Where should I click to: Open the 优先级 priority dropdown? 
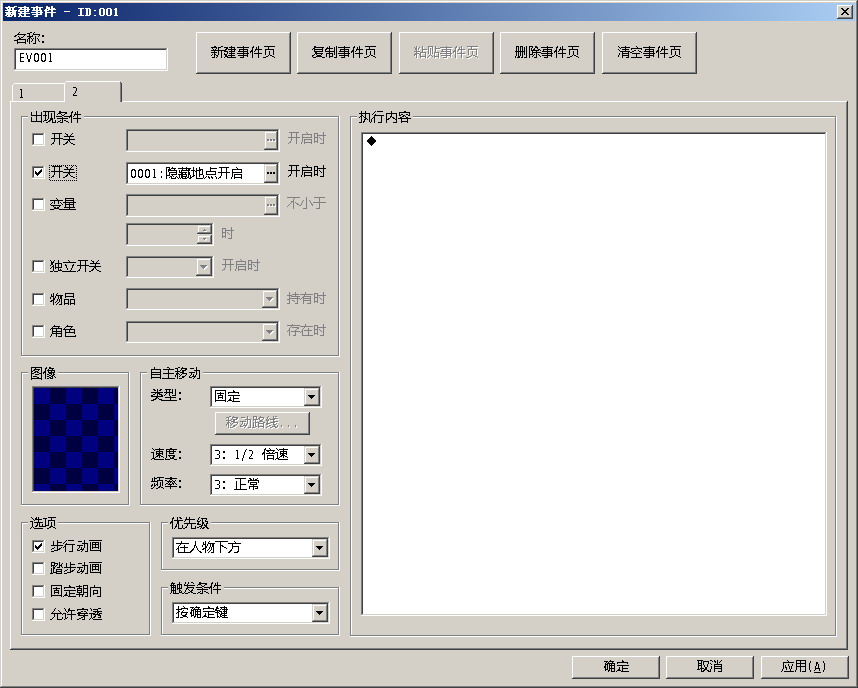tap(320, 548)
